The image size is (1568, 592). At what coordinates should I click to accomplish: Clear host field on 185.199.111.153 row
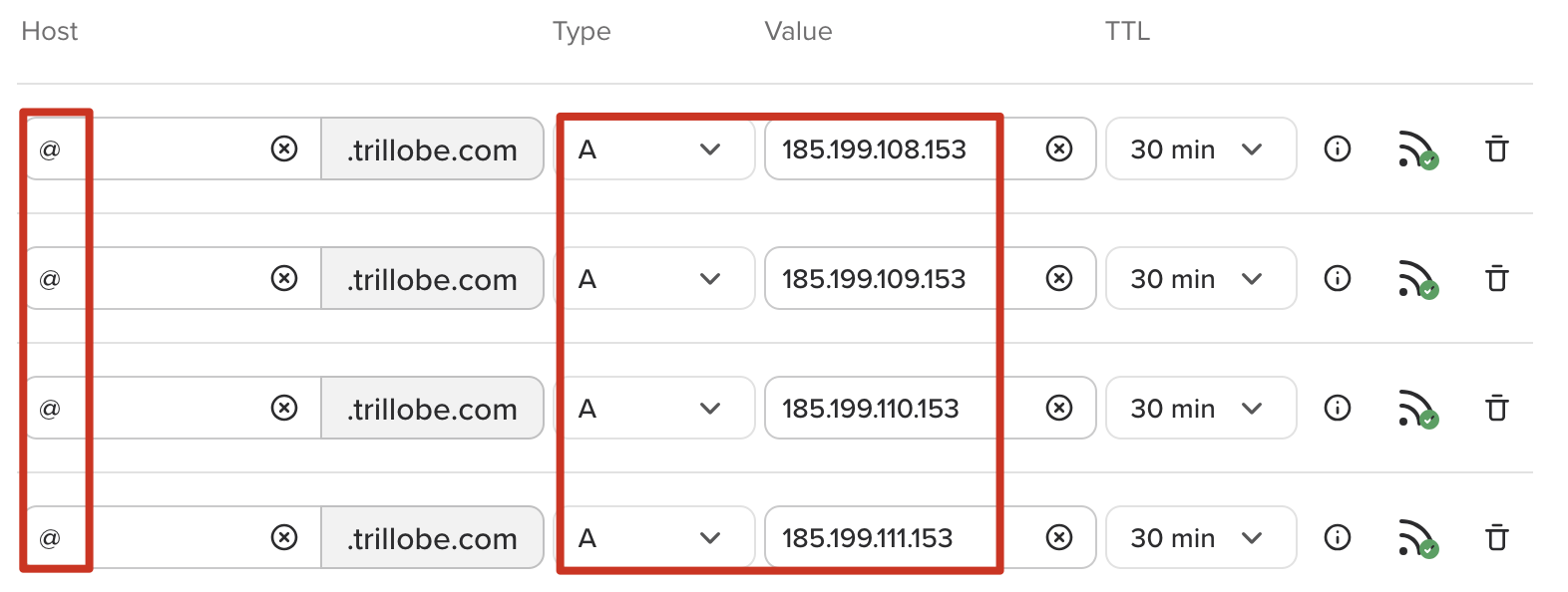[x=284, y=538]
